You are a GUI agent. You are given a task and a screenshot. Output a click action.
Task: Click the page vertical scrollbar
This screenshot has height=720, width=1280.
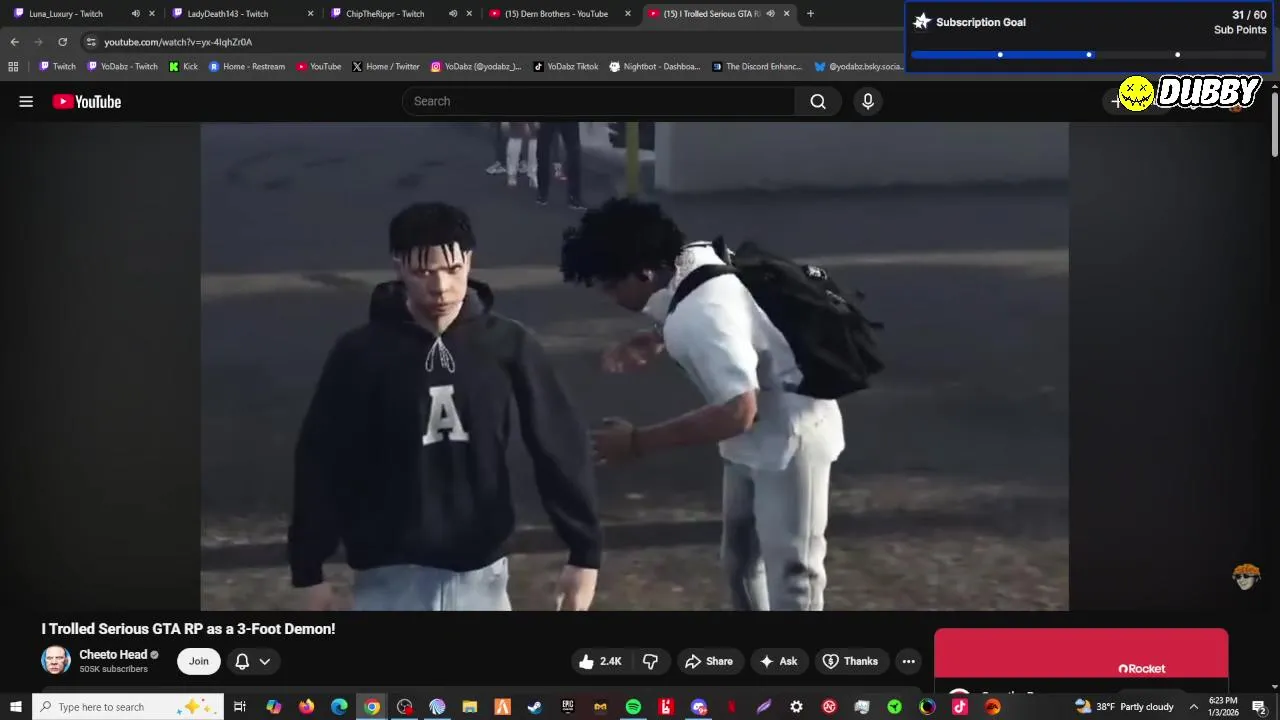(x=1275, y=125)
